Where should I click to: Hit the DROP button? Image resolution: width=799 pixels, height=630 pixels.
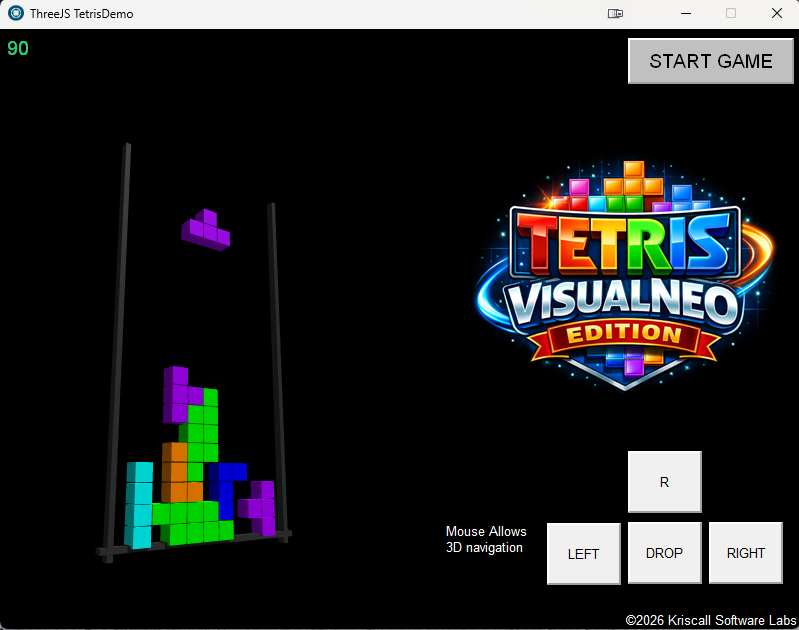coord(664,553)
